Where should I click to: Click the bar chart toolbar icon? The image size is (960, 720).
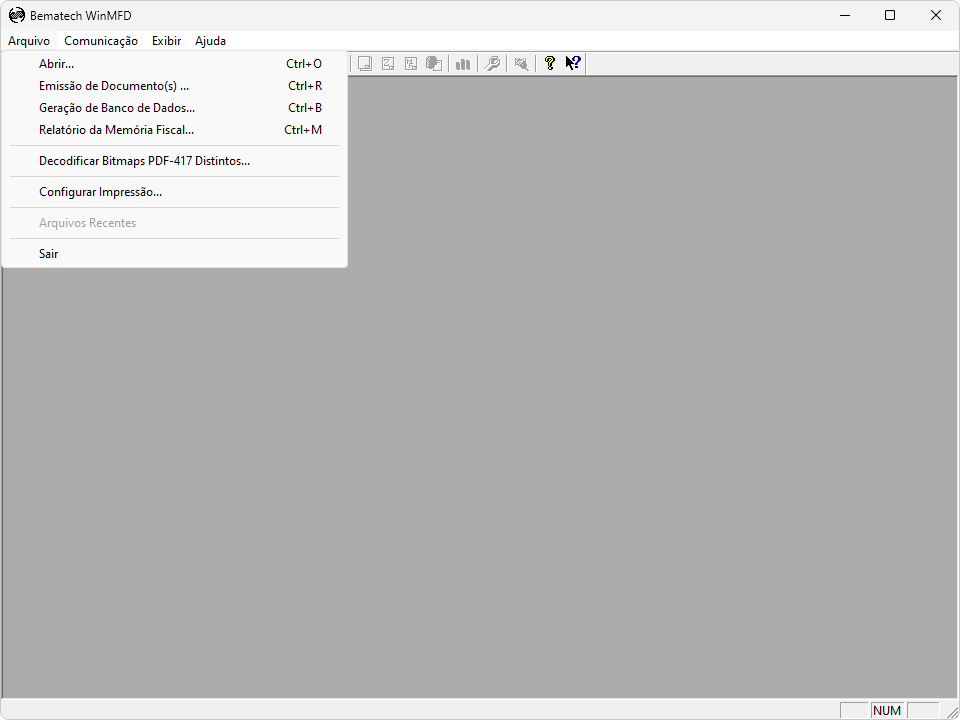coord(463,63)
